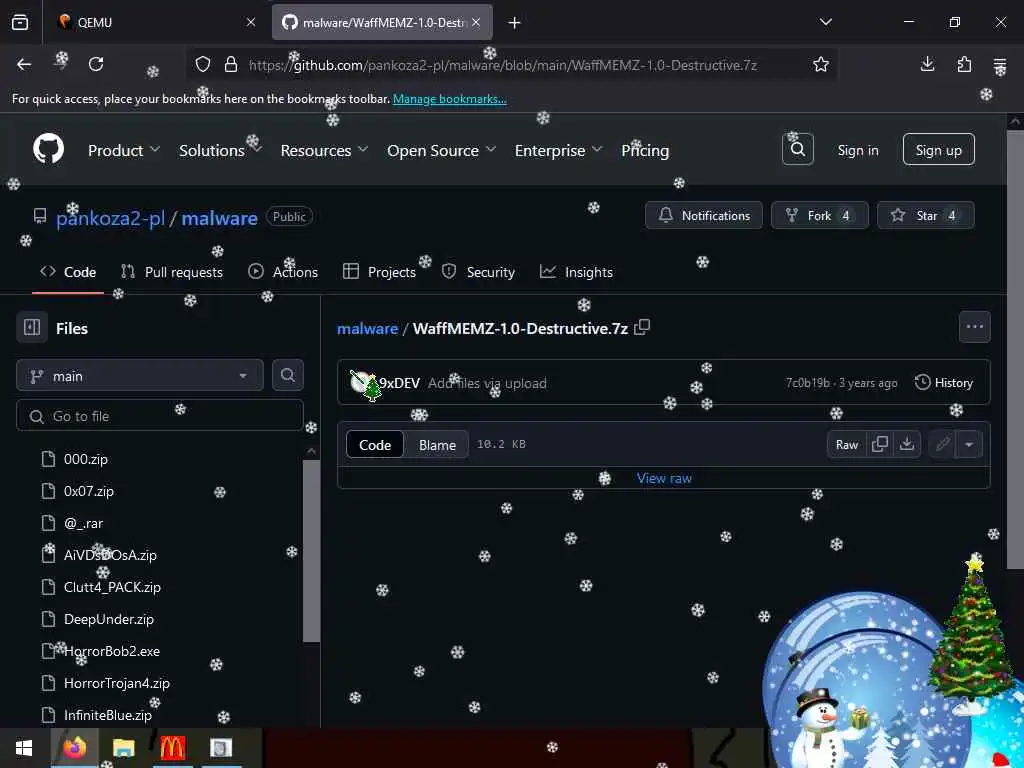Open the browser extensions puzzle icon
1024x768 pixels.
[964, 64]
